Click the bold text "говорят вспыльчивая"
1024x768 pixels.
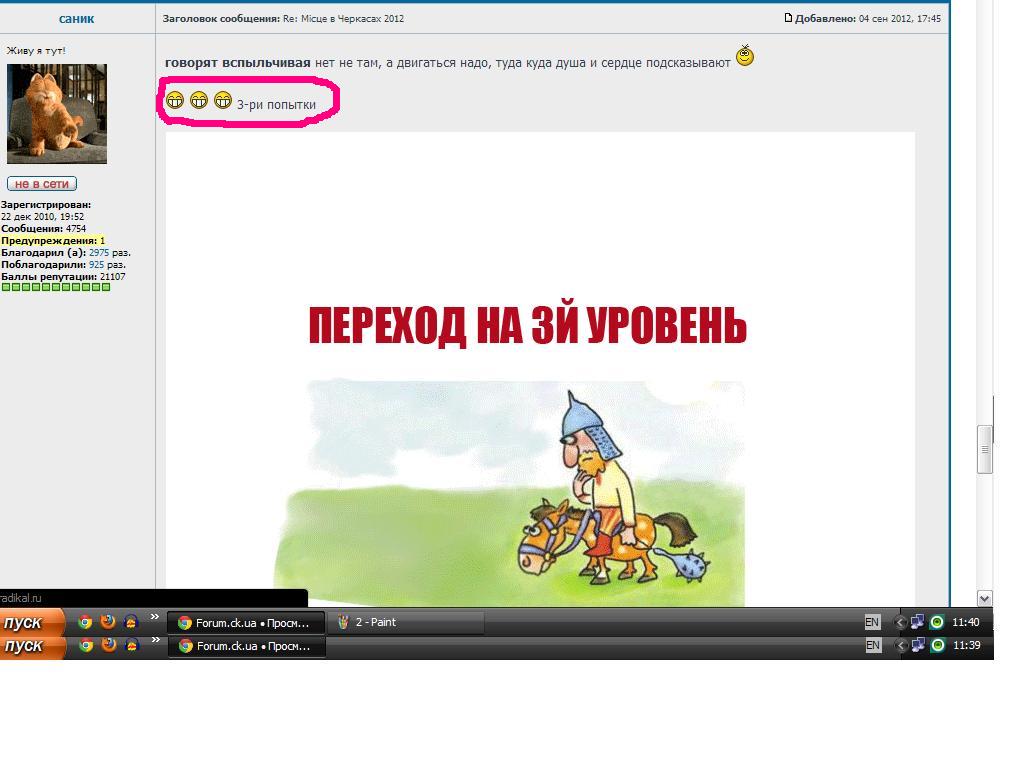click(238, 63)
